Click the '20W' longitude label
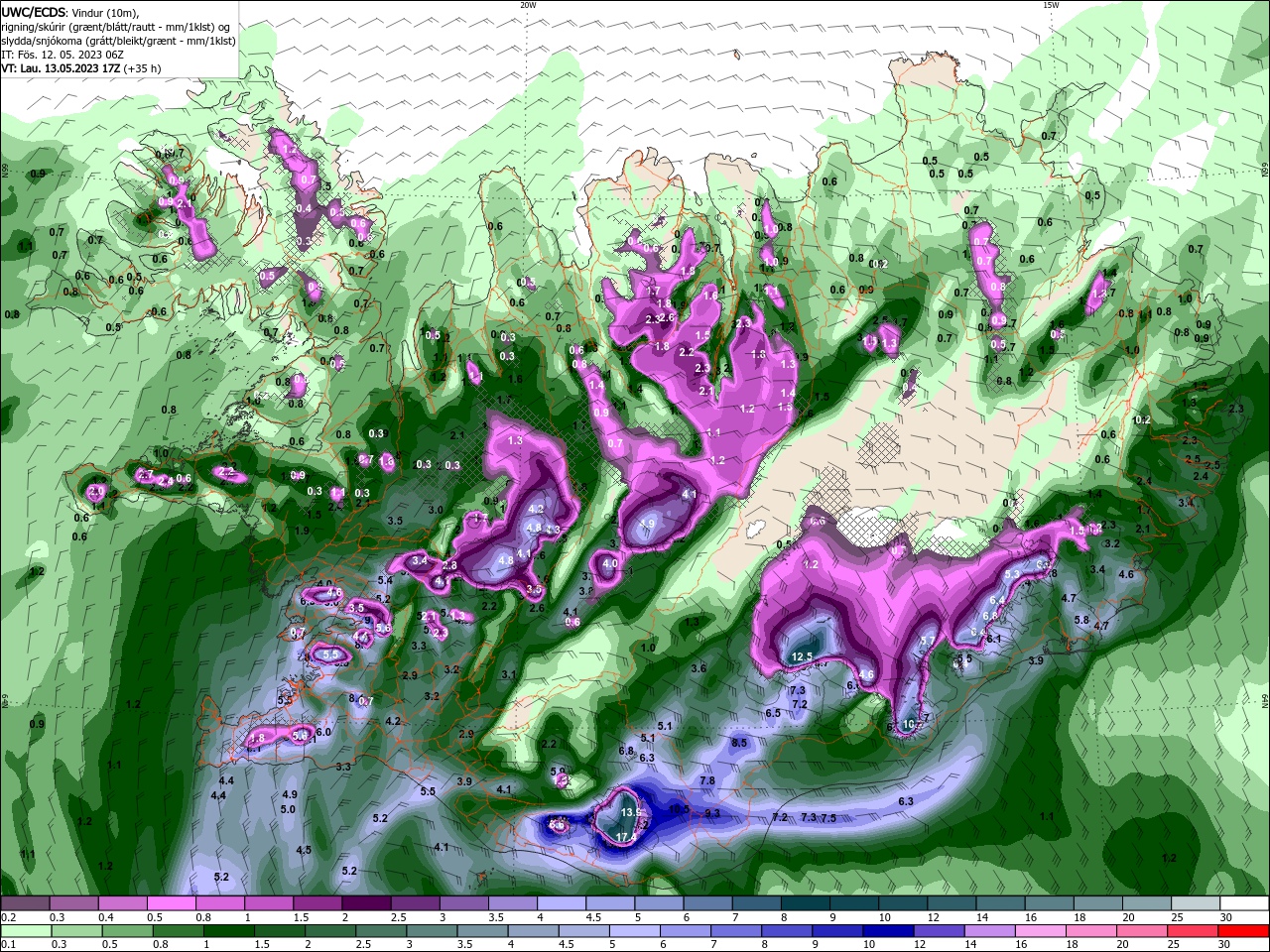1270x952 pixels. pyautogui.click(x=528, y=4)
